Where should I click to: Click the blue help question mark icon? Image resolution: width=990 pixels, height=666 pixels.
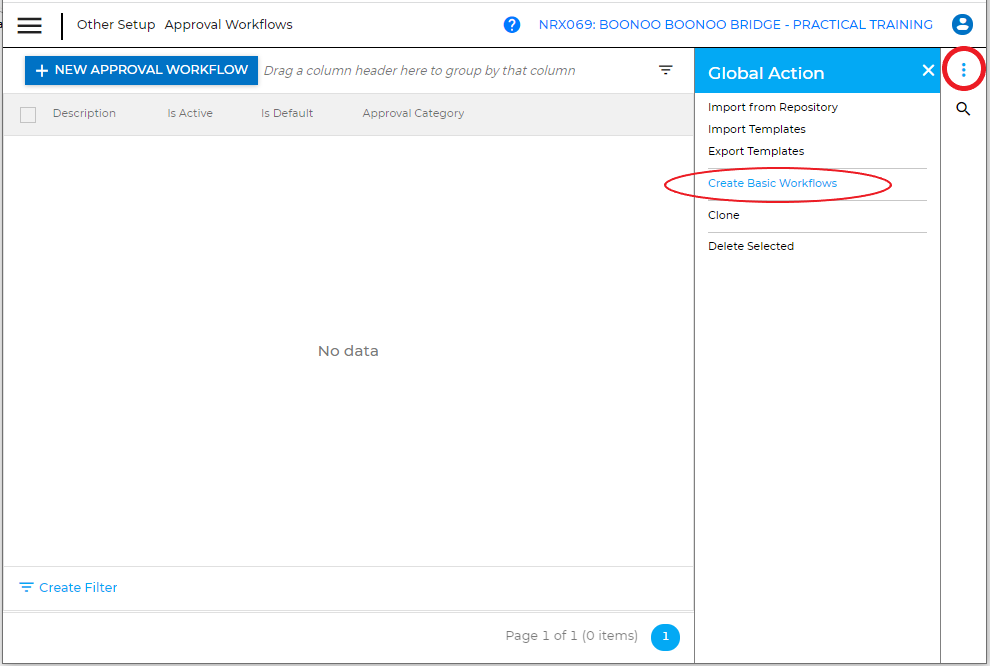[512, 25]
